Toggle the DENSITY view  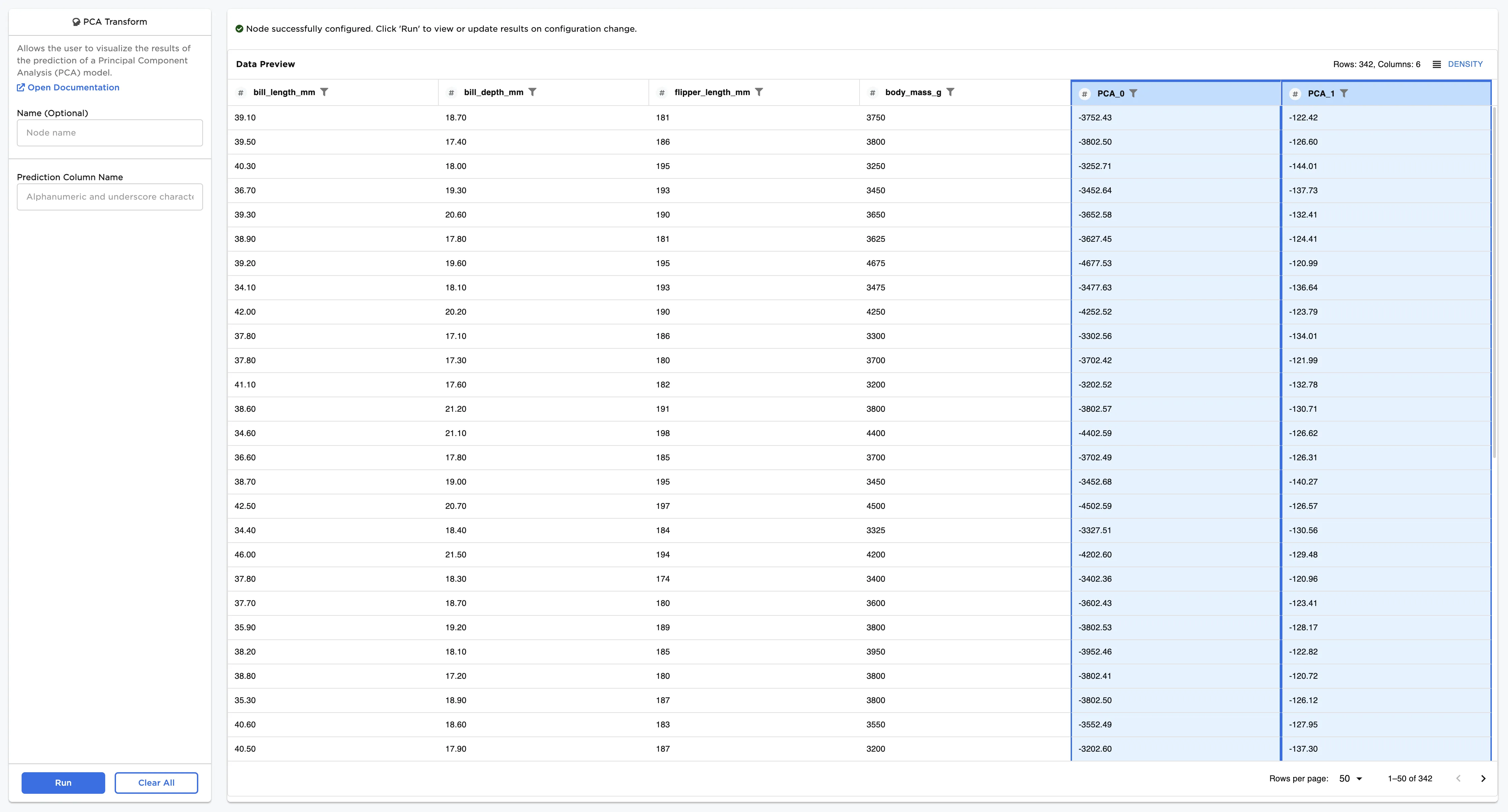(1465, 64)
